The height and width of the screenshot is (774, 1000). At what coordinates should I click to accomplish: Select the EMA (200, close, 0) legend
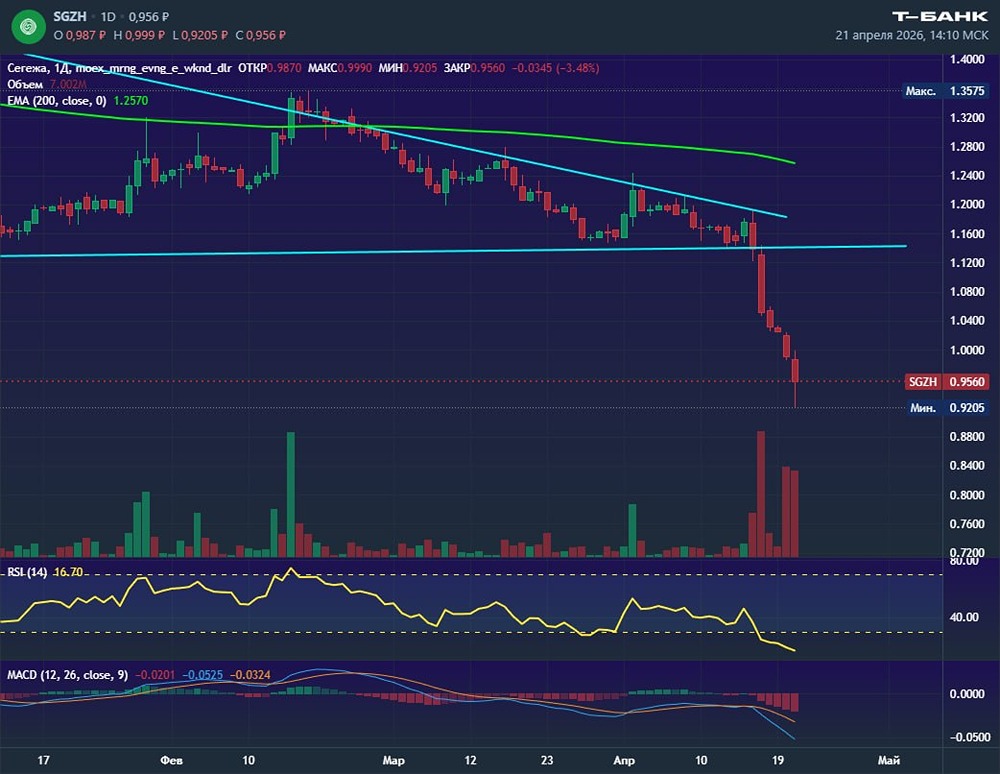(57, 101)
